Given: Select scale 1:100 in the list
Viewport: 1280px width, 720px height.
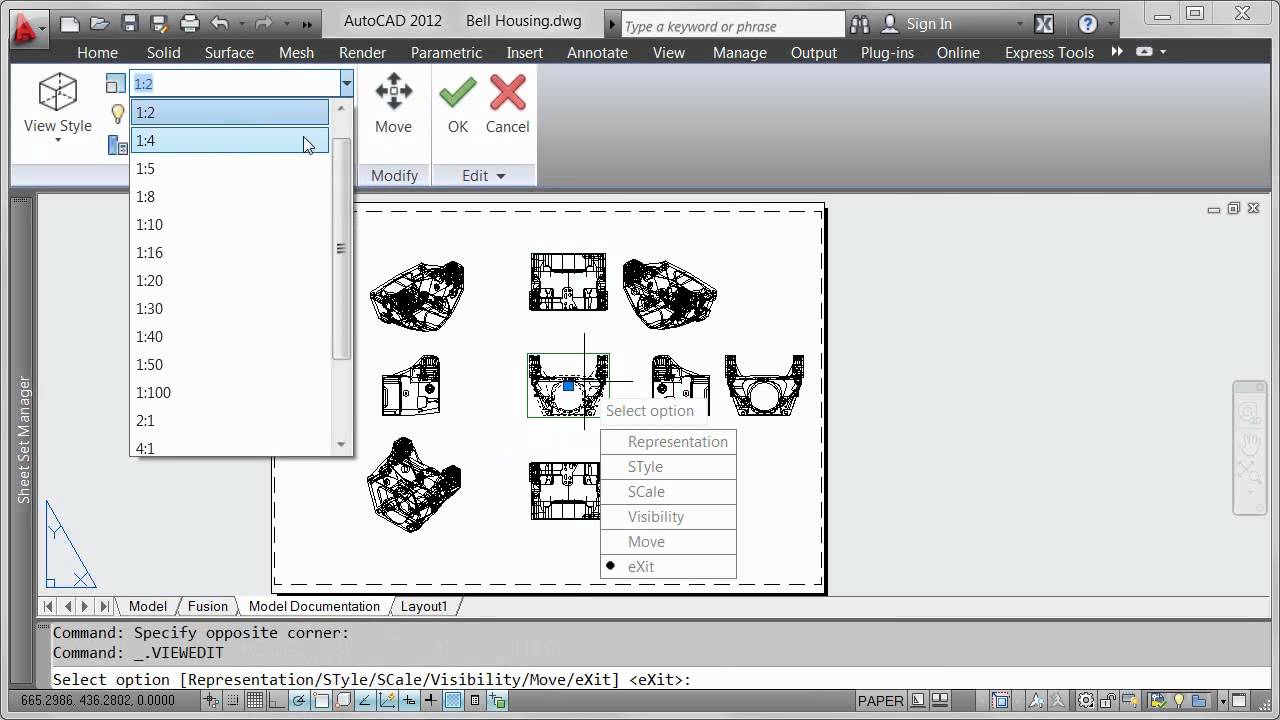Looking at the screenshot, I should coord(230,393).
